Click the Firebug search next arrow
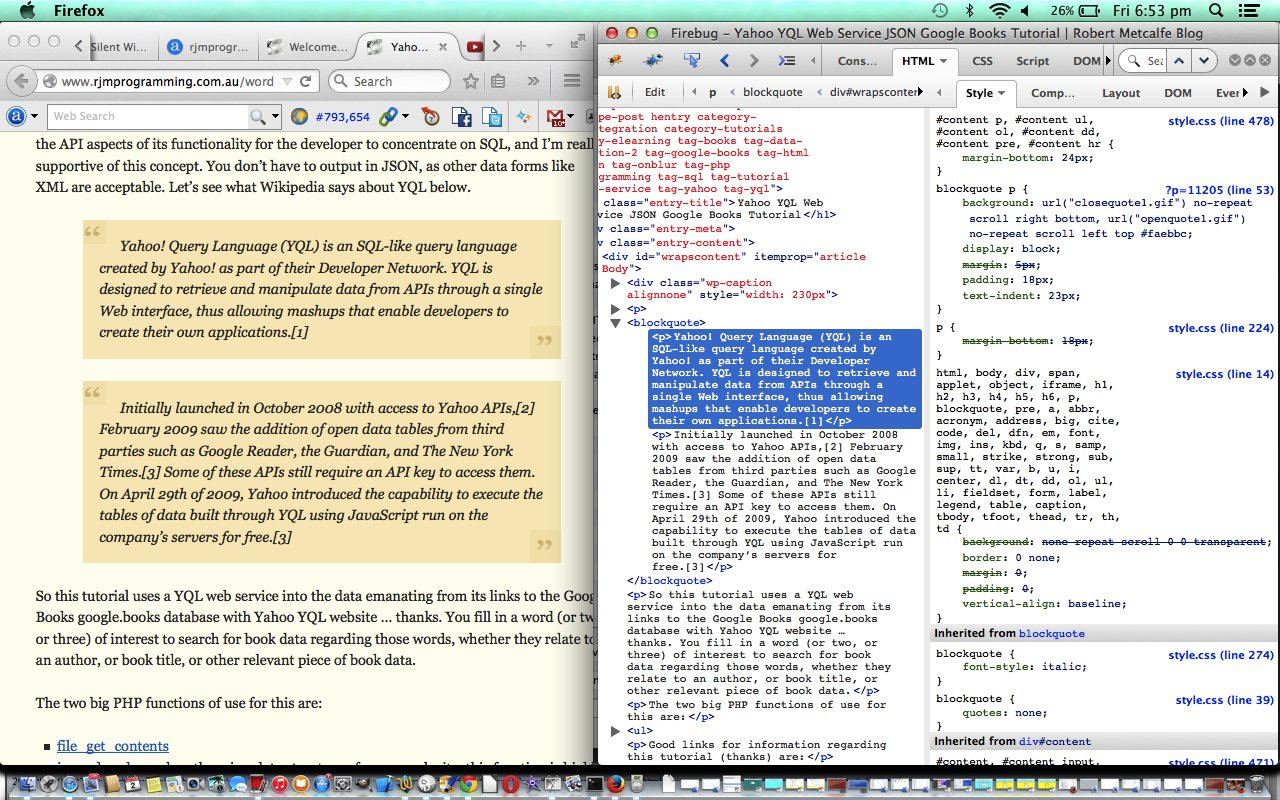 tap(1203, 61)
